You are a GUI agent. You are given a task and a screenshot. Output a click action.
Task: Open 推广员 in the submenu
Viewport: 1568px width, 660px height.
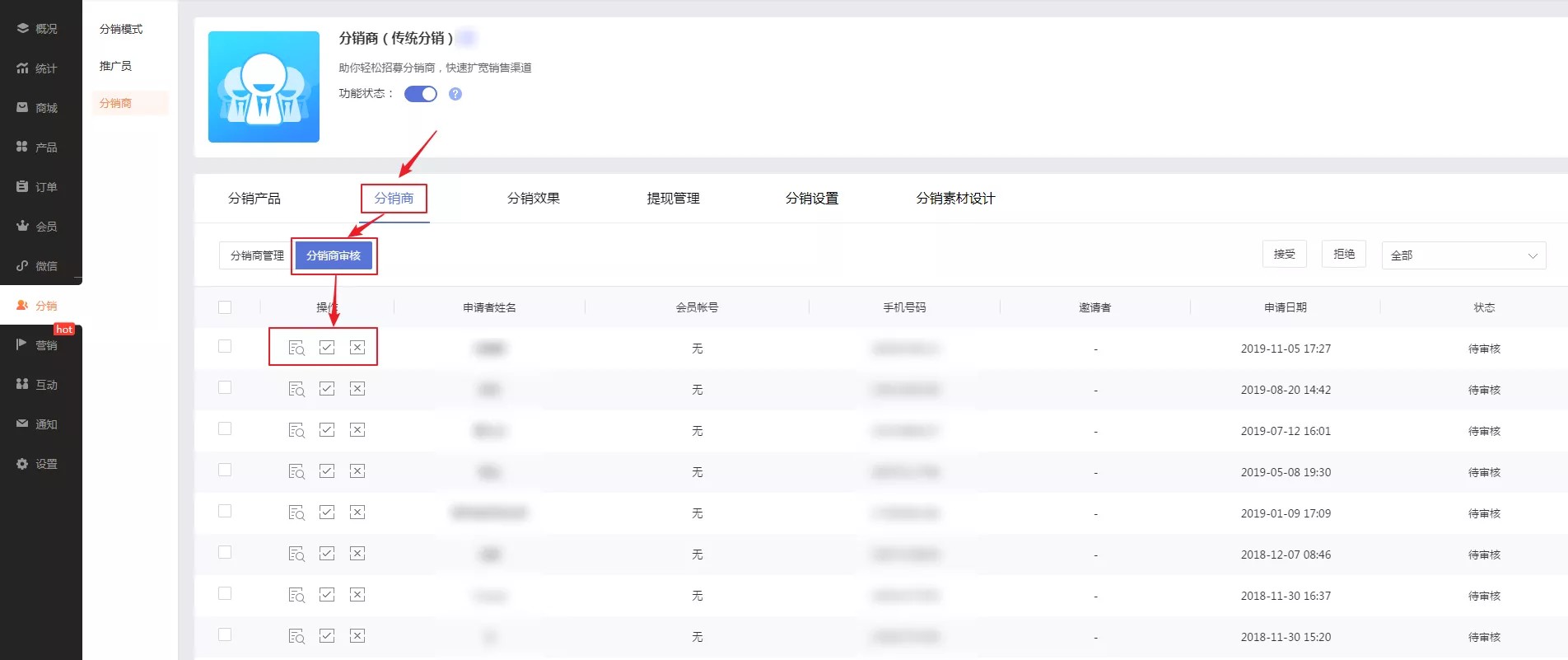pos(115,66)
